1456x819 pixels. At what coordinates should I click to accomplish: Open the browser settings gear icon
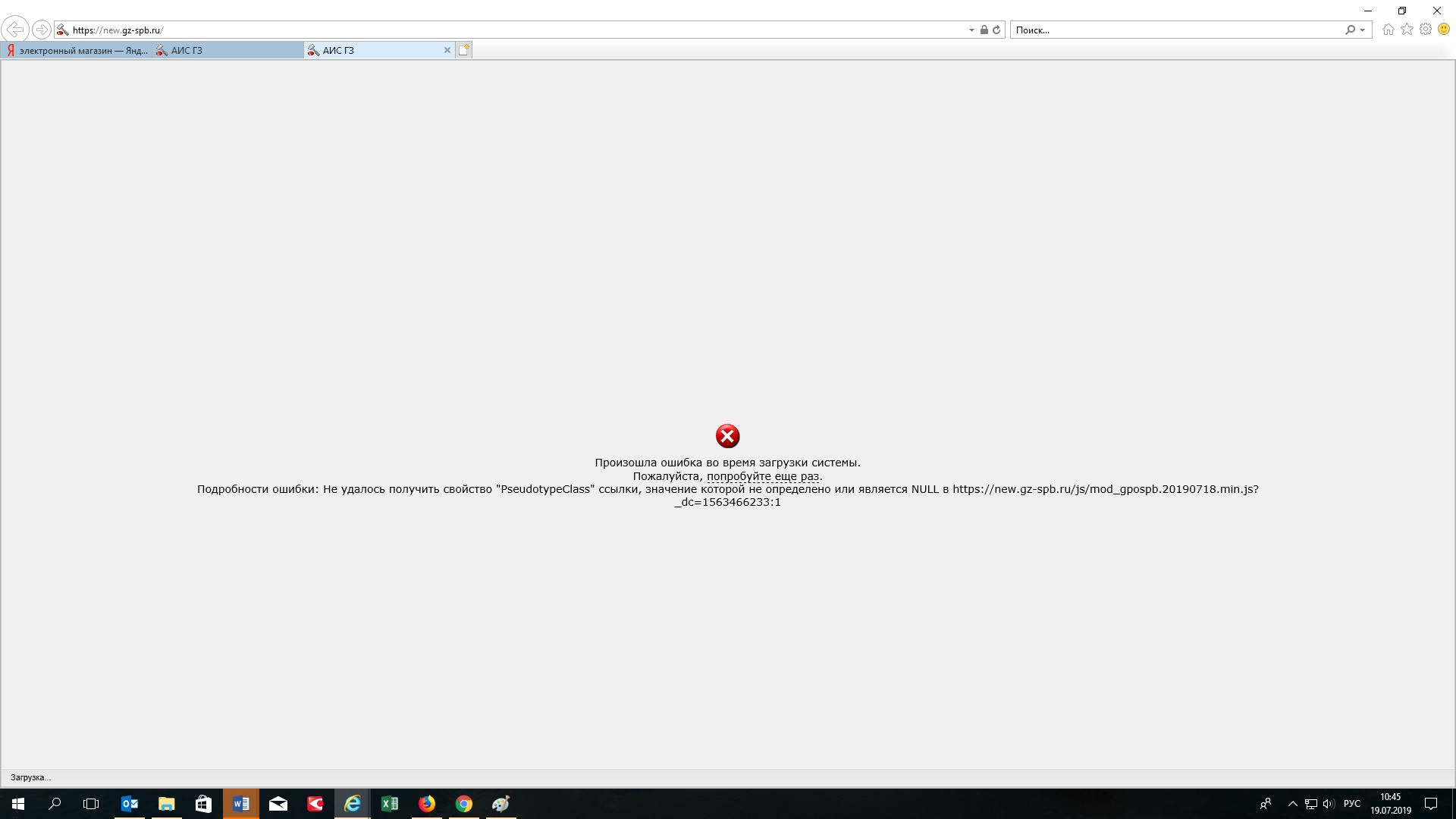1426,30
